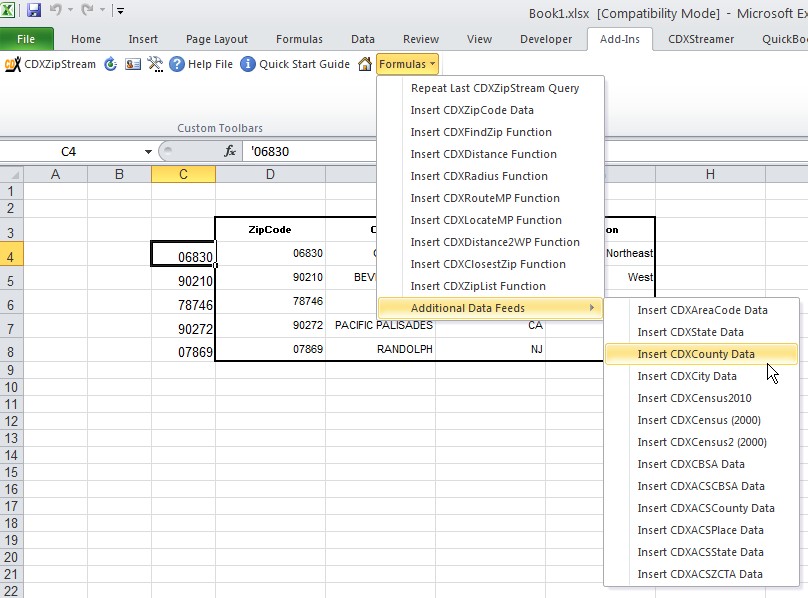Switch to the Review ribbon tab
Screen dimensions: 808x598
click(x=421, y=39)
